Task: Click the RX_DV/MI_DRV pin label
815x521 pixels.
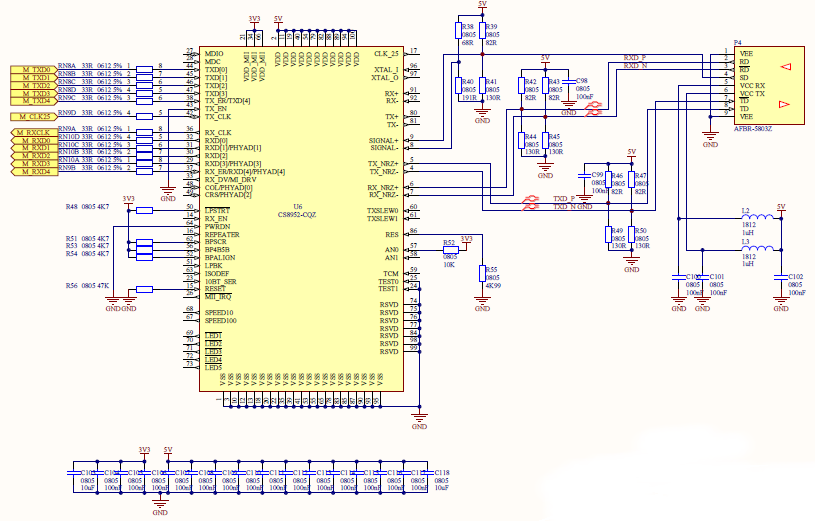Action: [x=230, y=179]
